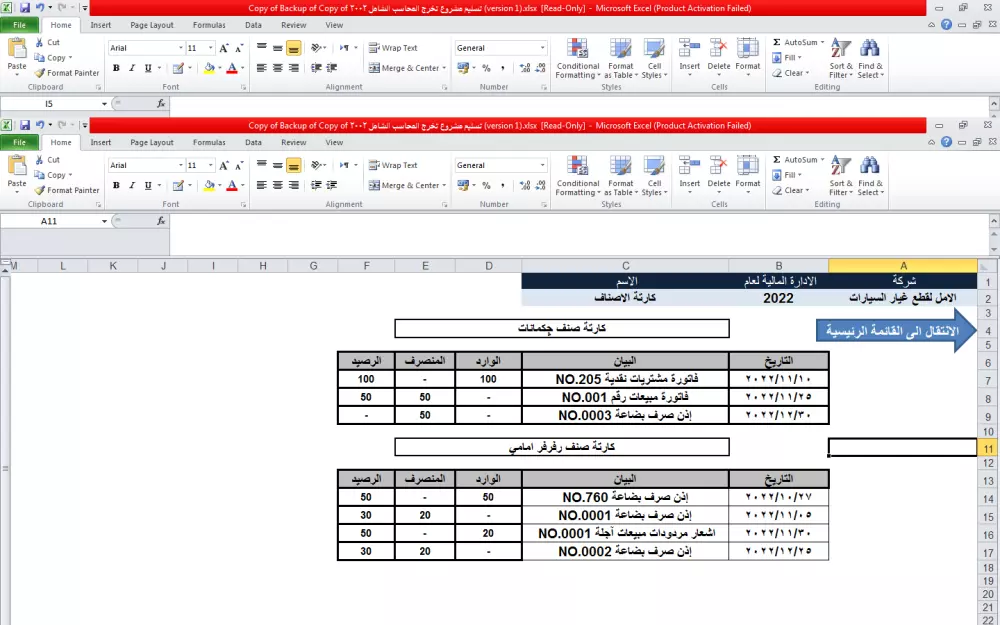Click blue arrow الانتقال الى القائمة الرئيسية
Screen dimensions: 1000x625
(896, 330)
